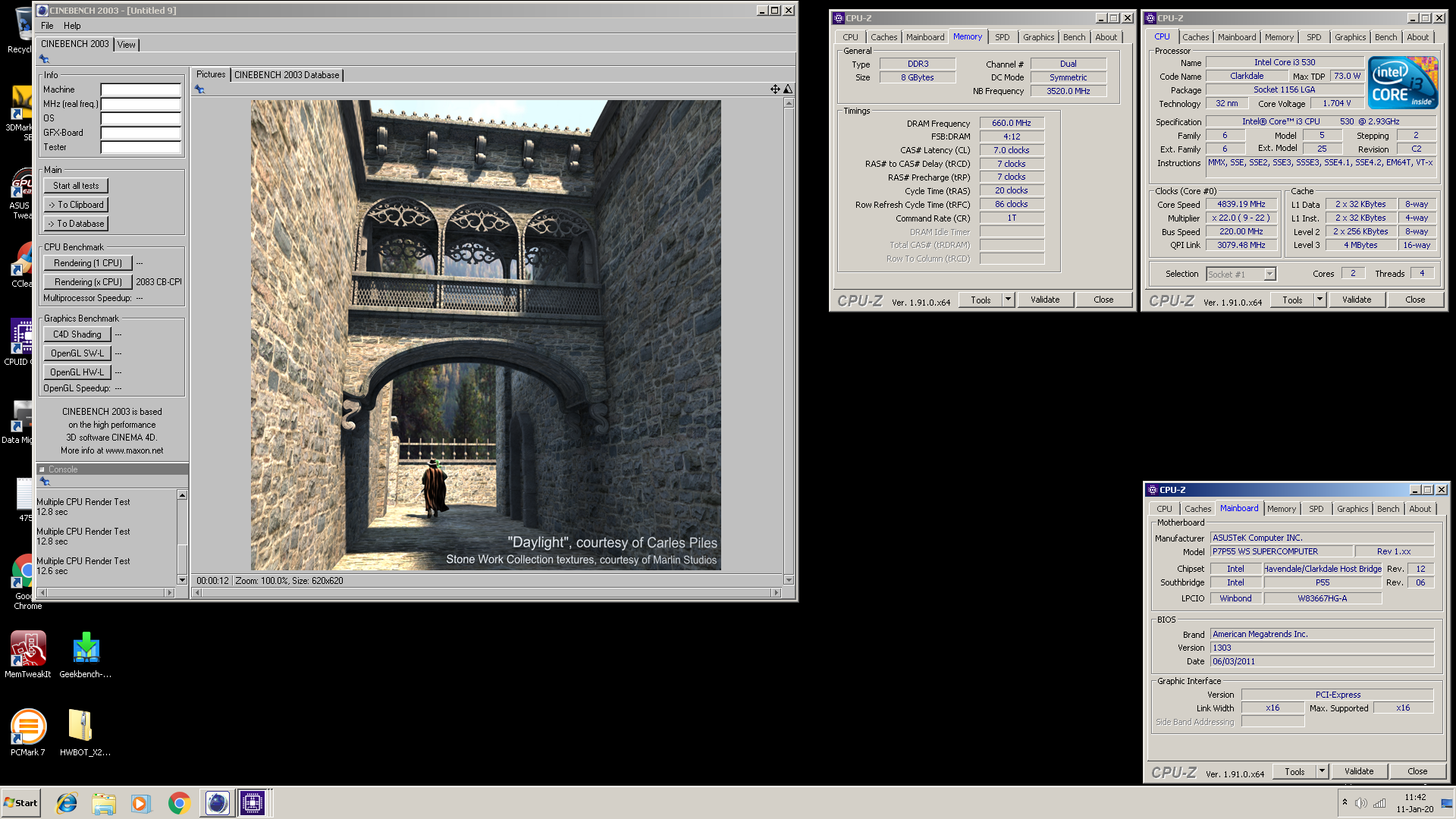This screenshot has height=819, width=1456.
Task: Click the network signal tray icon
Action: coord(1379,803)
